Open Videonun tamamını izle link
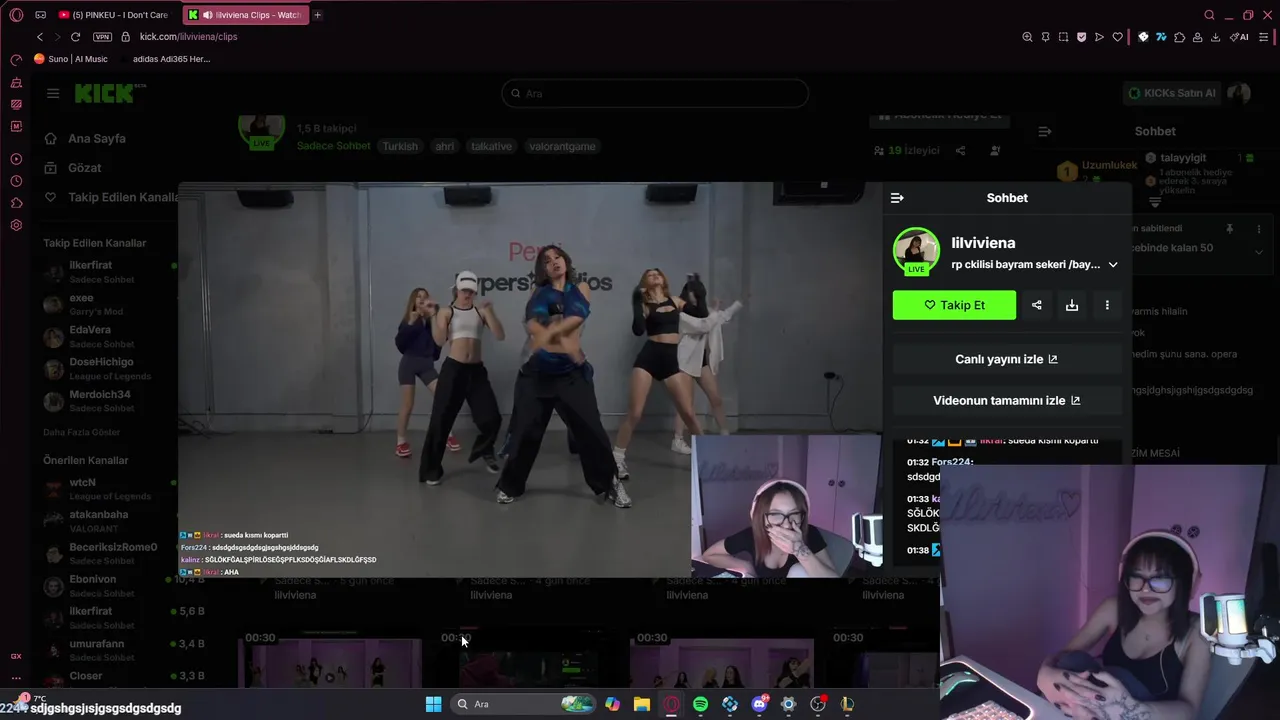1280x720 pixels. click(1007, 400)
